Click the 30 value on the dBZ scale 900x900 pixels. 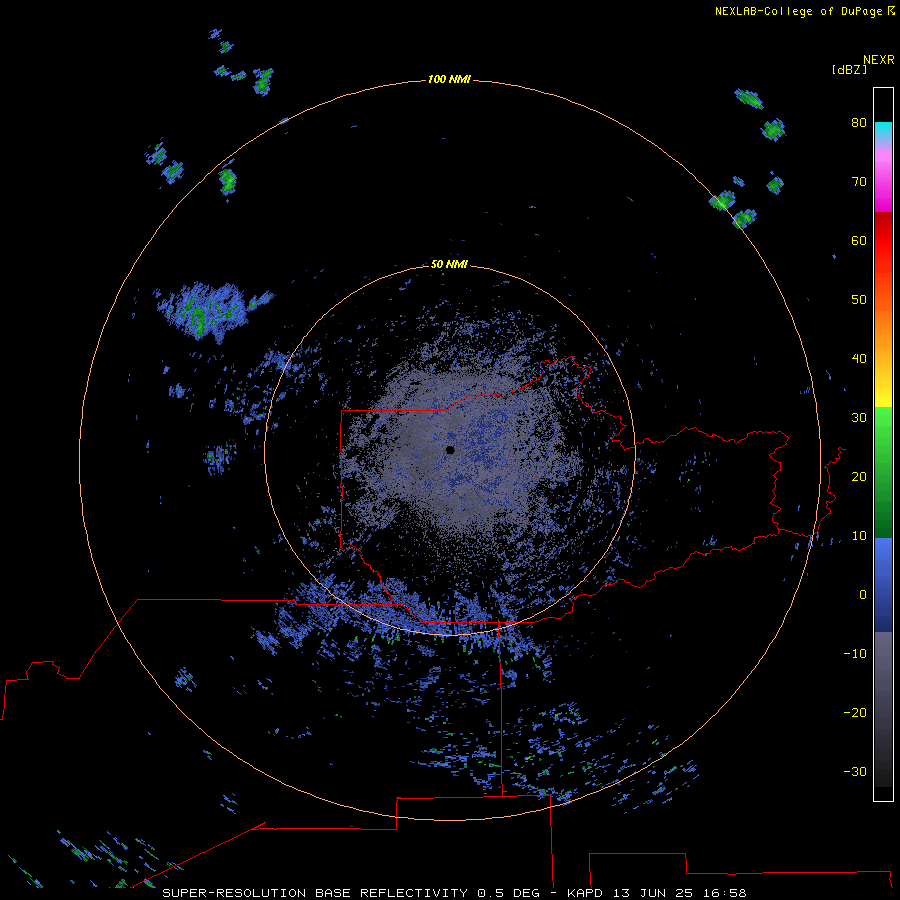tap(859, 417)
